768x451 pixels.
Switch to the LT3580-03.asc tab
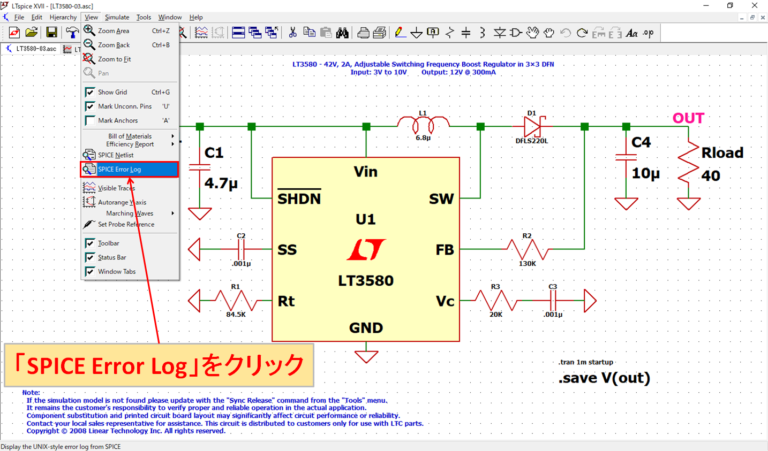point(33,48)
